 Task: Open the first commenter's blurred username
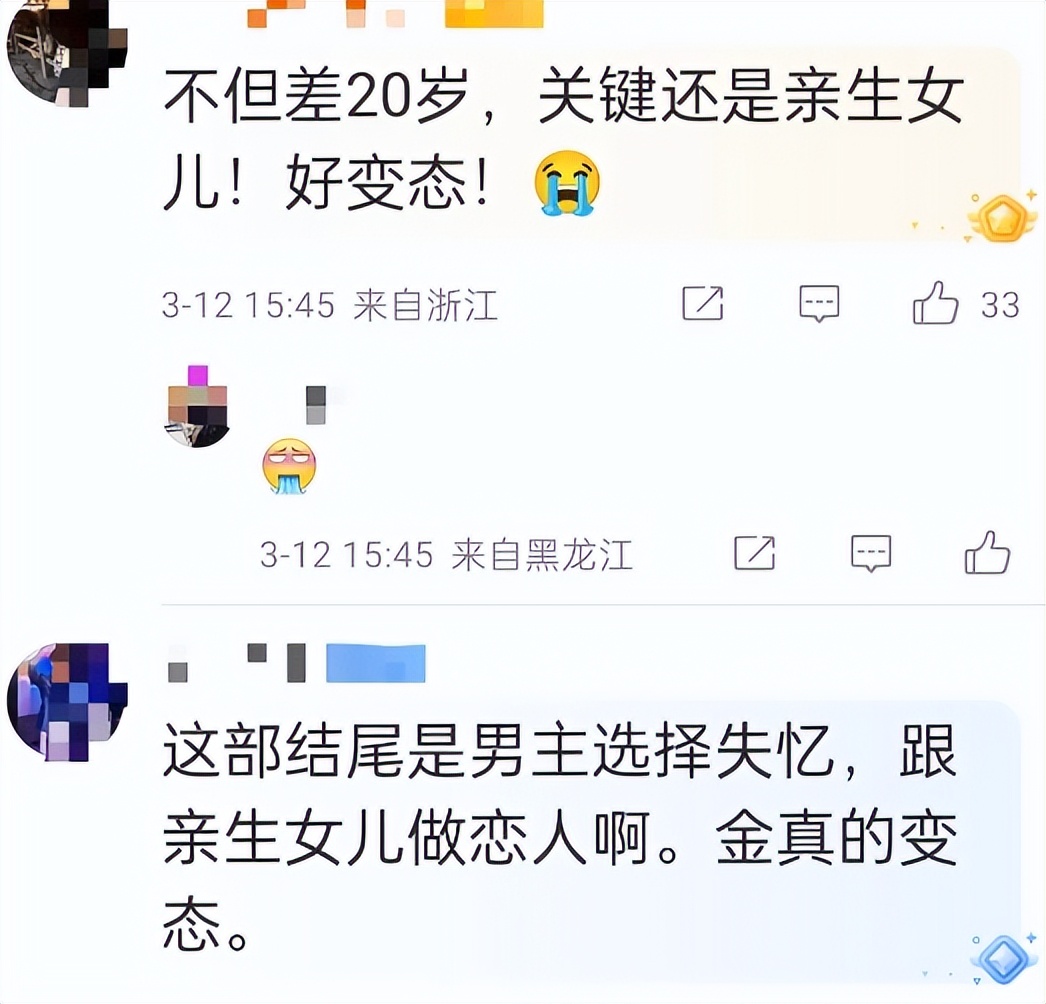[x=395, y=13]
